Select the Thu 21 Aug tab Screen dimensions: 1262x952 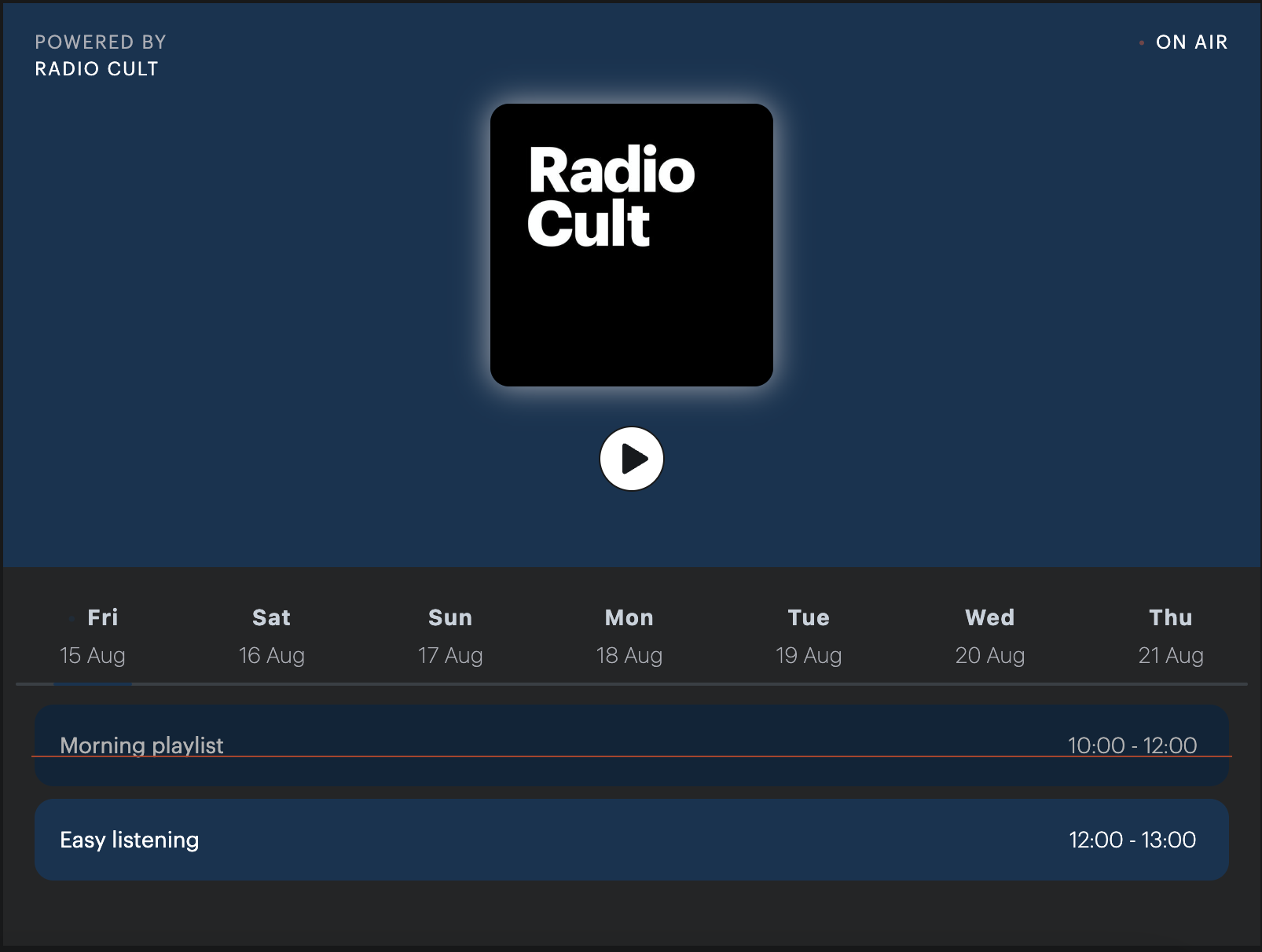pos(1171,636)
